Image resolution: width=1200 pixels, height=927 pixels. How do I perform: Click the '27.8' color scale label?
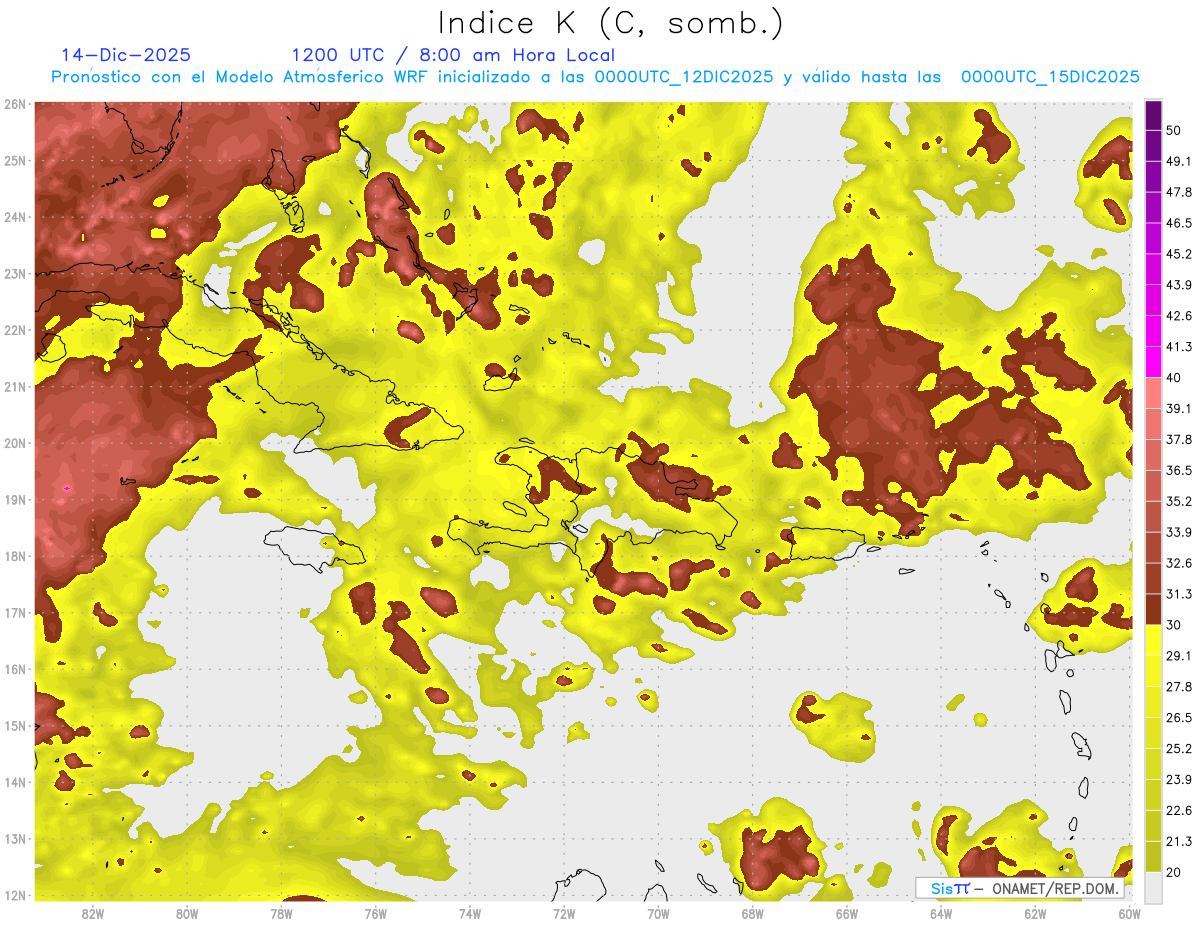pyautogui.click(x=1180, y=687)
